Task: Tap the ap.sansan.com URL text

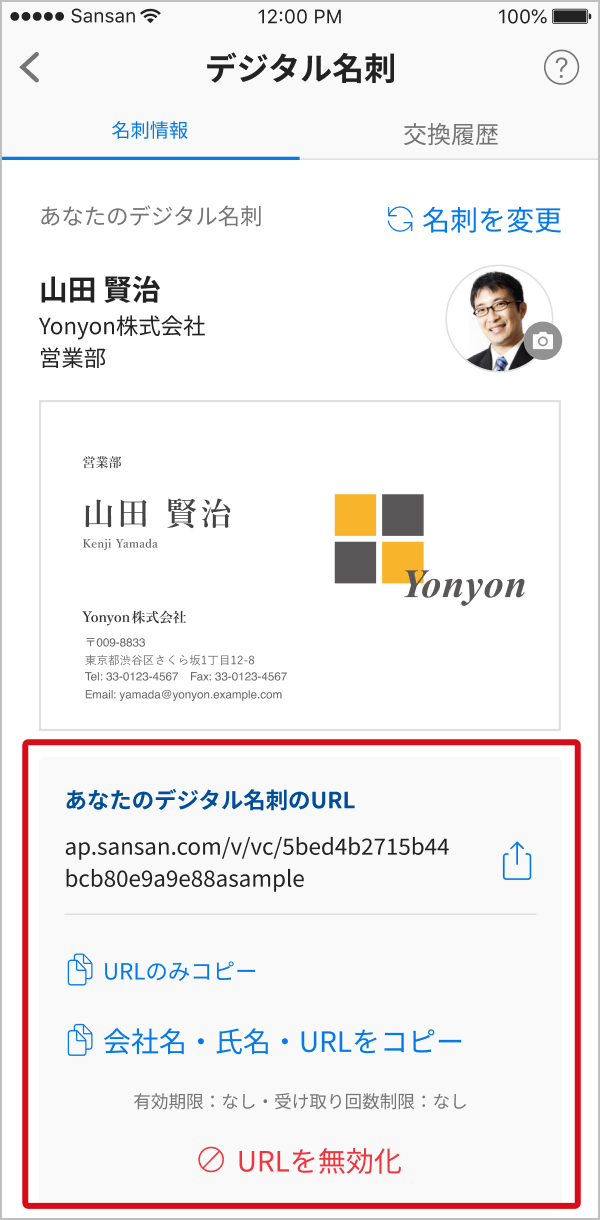Action: click(x=257, y=862)
